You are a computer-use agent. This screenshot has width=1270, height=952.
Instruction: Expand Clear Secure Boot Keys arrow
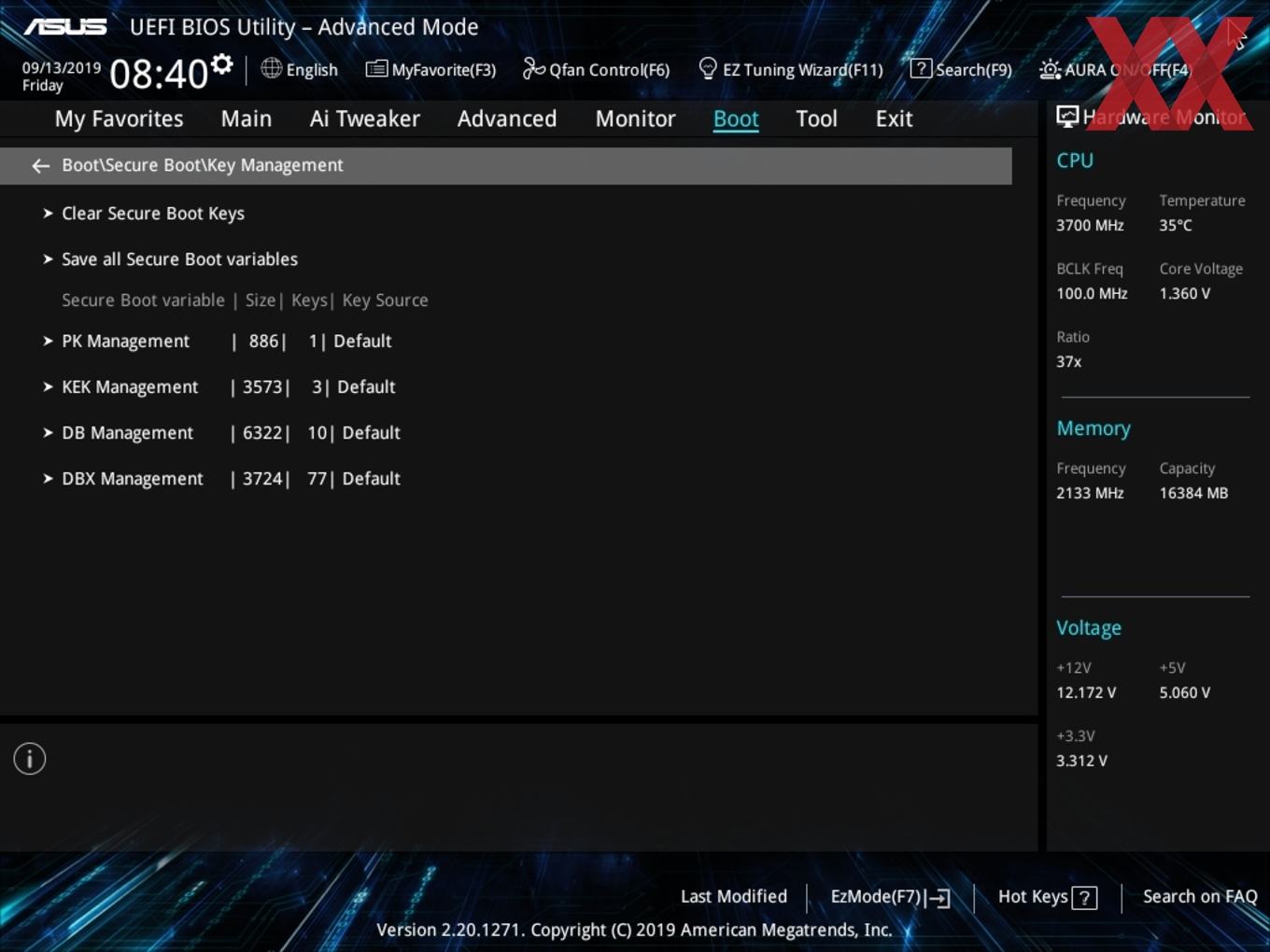(48, 213)
